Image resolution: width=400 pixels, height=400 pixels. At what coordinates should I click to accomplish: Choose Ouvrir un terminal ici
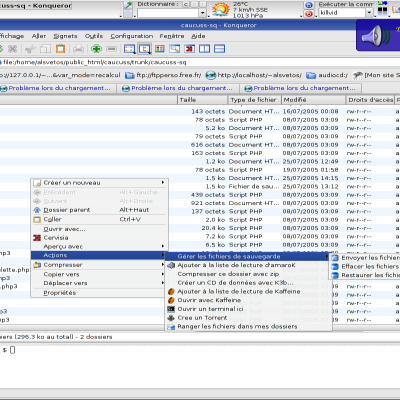[249, 309]
